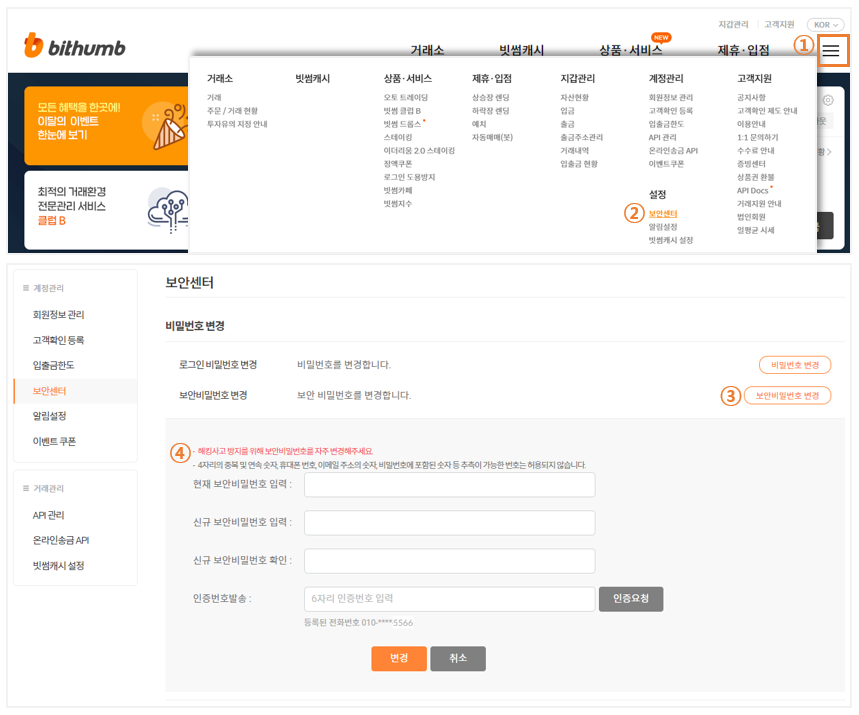Viewport: 859px width, 715px height.
Task: Open 출금주소관리 menu entry
Action: [581, 137]
